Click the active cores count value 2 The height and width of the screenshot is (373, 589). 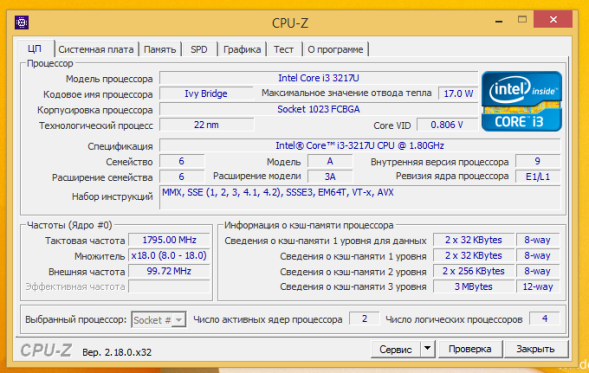click(x=364, y=319)
